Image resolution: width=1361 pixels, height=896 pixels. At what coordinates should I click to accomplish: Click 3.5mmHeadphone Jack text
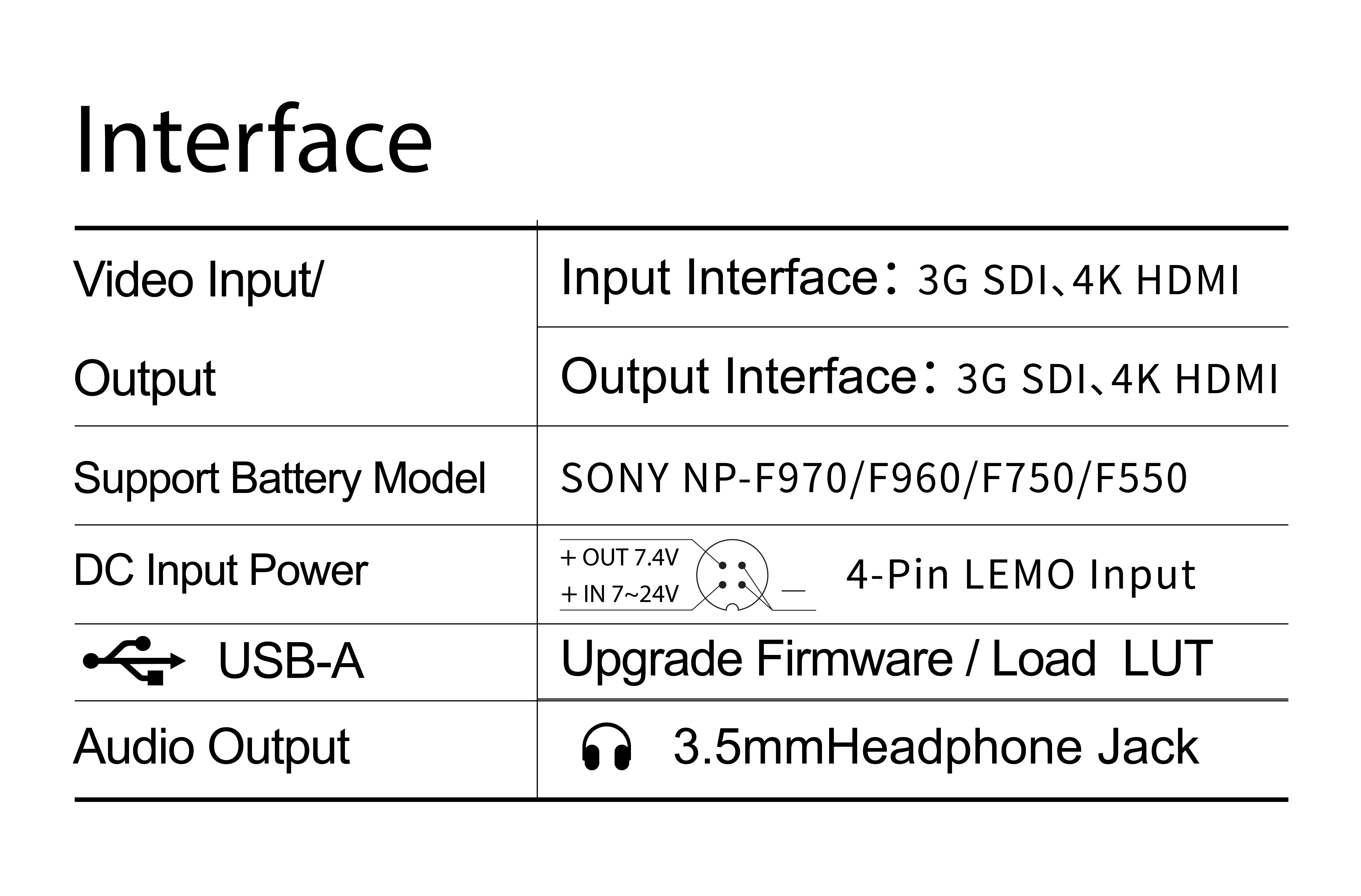tap(936, 747)
